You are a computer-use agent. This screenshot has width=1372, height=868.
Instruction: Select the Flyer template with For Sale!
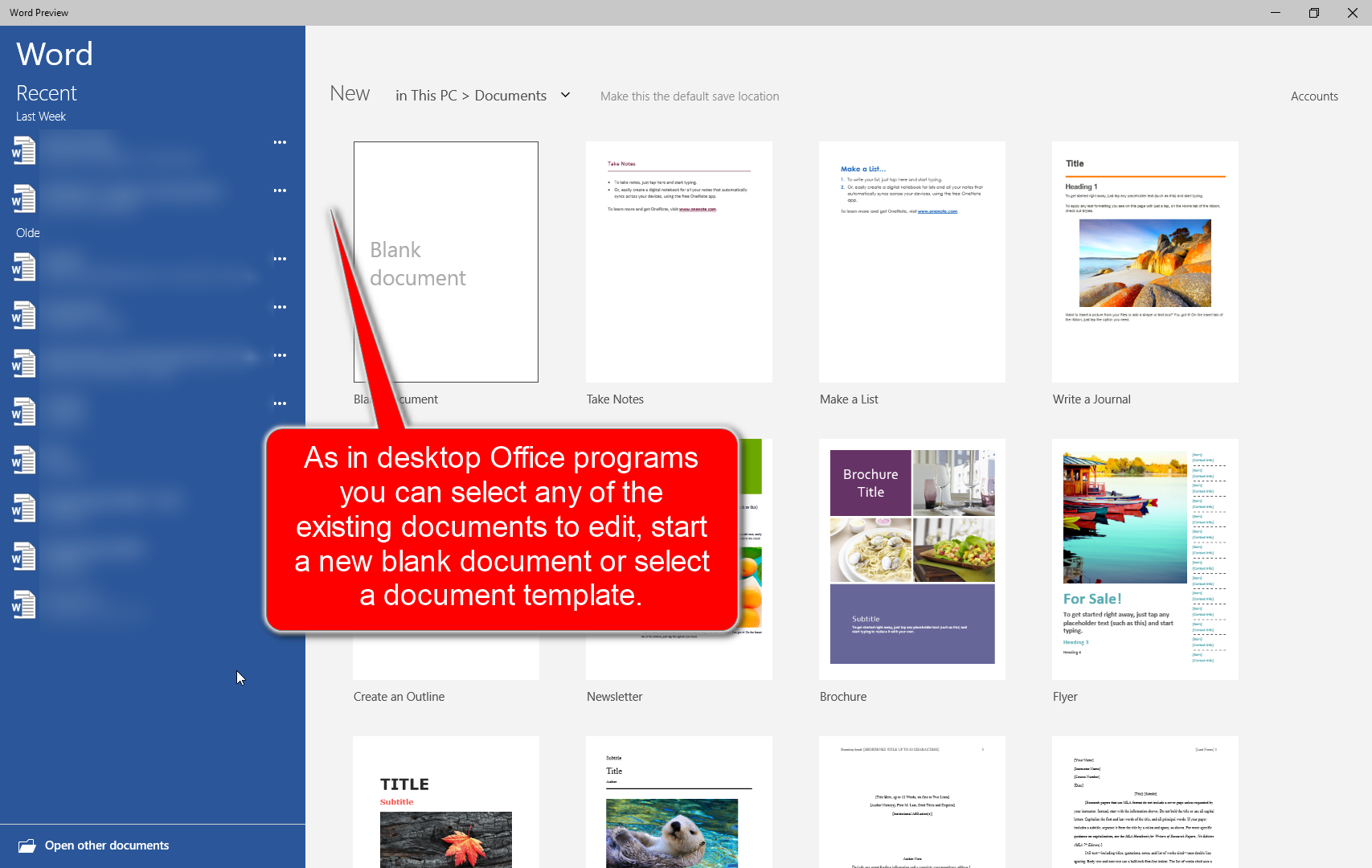[x=1145, y=559]
